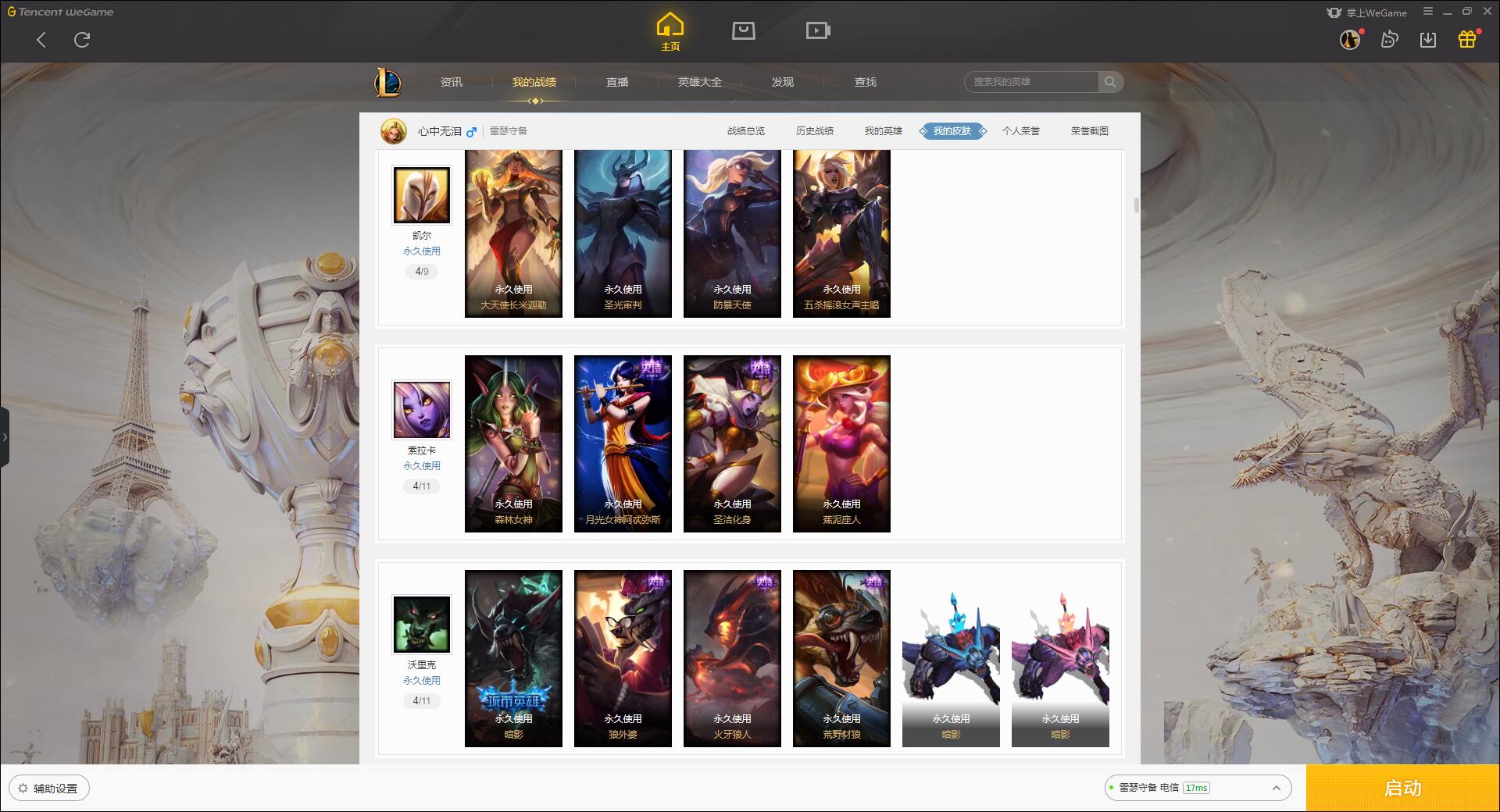Image resolution: width=1500 pixels, height=812 pixels.
Task: Click the 4/11 skin count under 沃里克
Action: 422,701
